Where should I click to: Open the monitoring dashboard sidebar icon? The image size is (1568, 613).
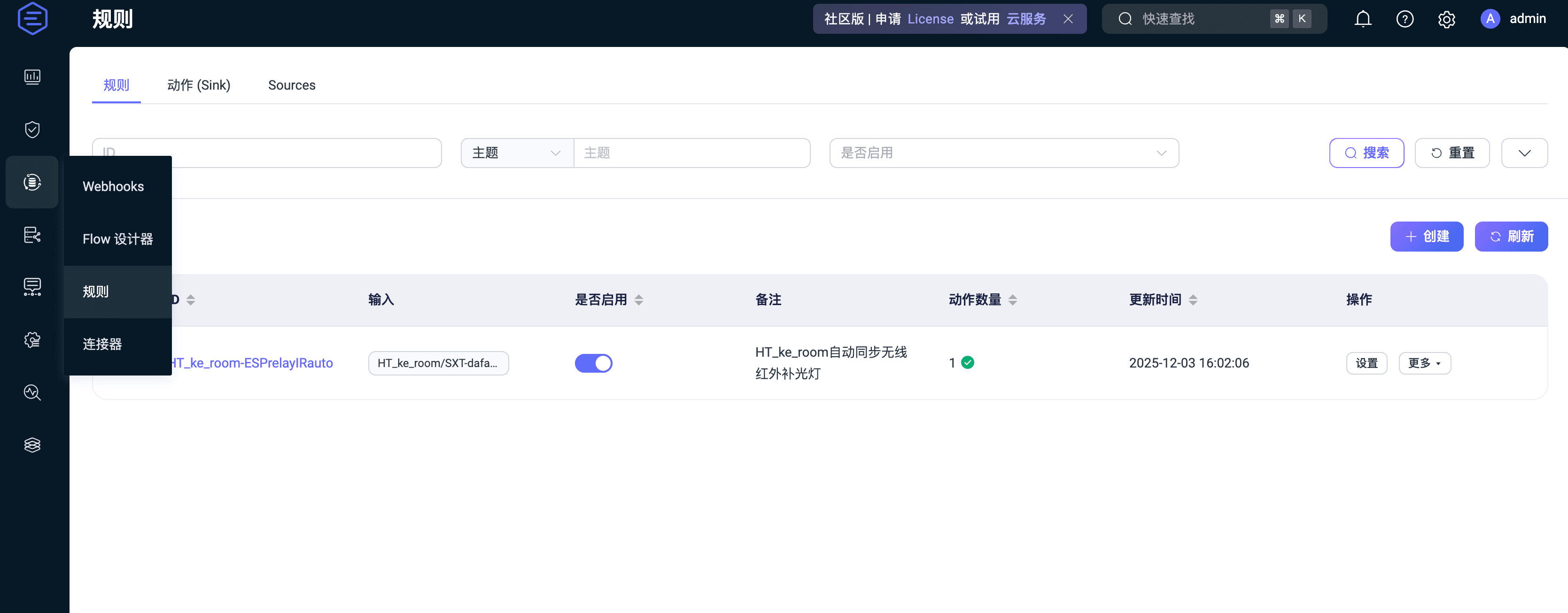point(32,77)
